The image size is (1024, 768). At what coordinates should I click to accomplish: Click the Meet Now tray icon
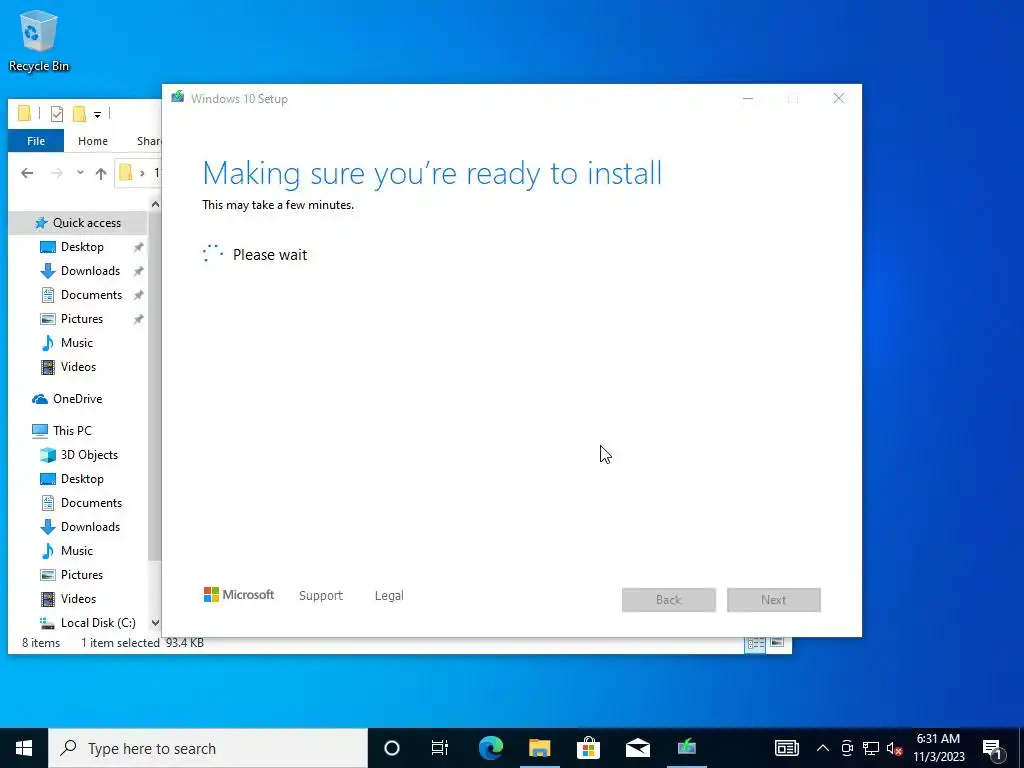847,748
